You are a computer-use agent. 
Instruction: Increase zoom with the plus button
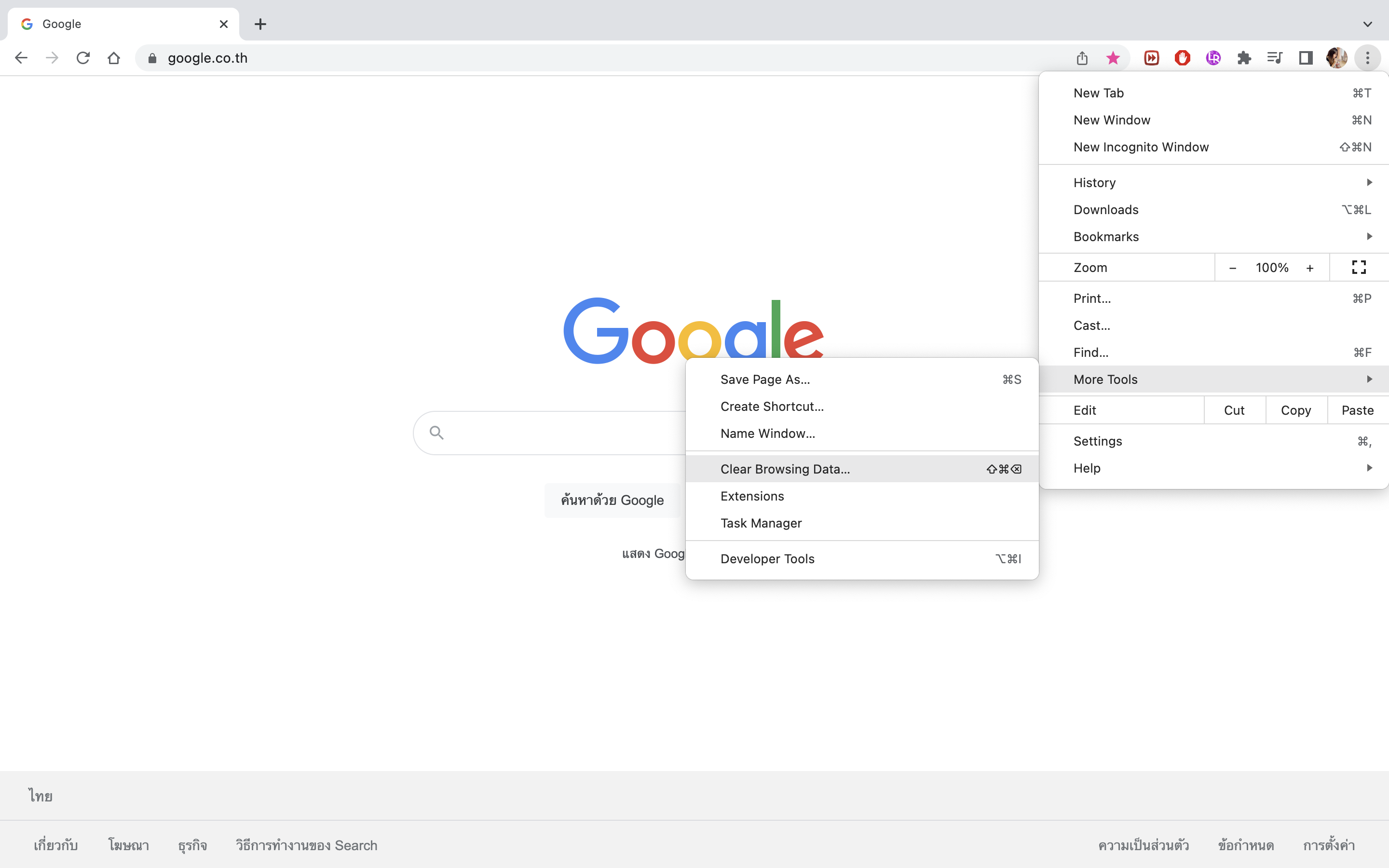pos(1310,268)
